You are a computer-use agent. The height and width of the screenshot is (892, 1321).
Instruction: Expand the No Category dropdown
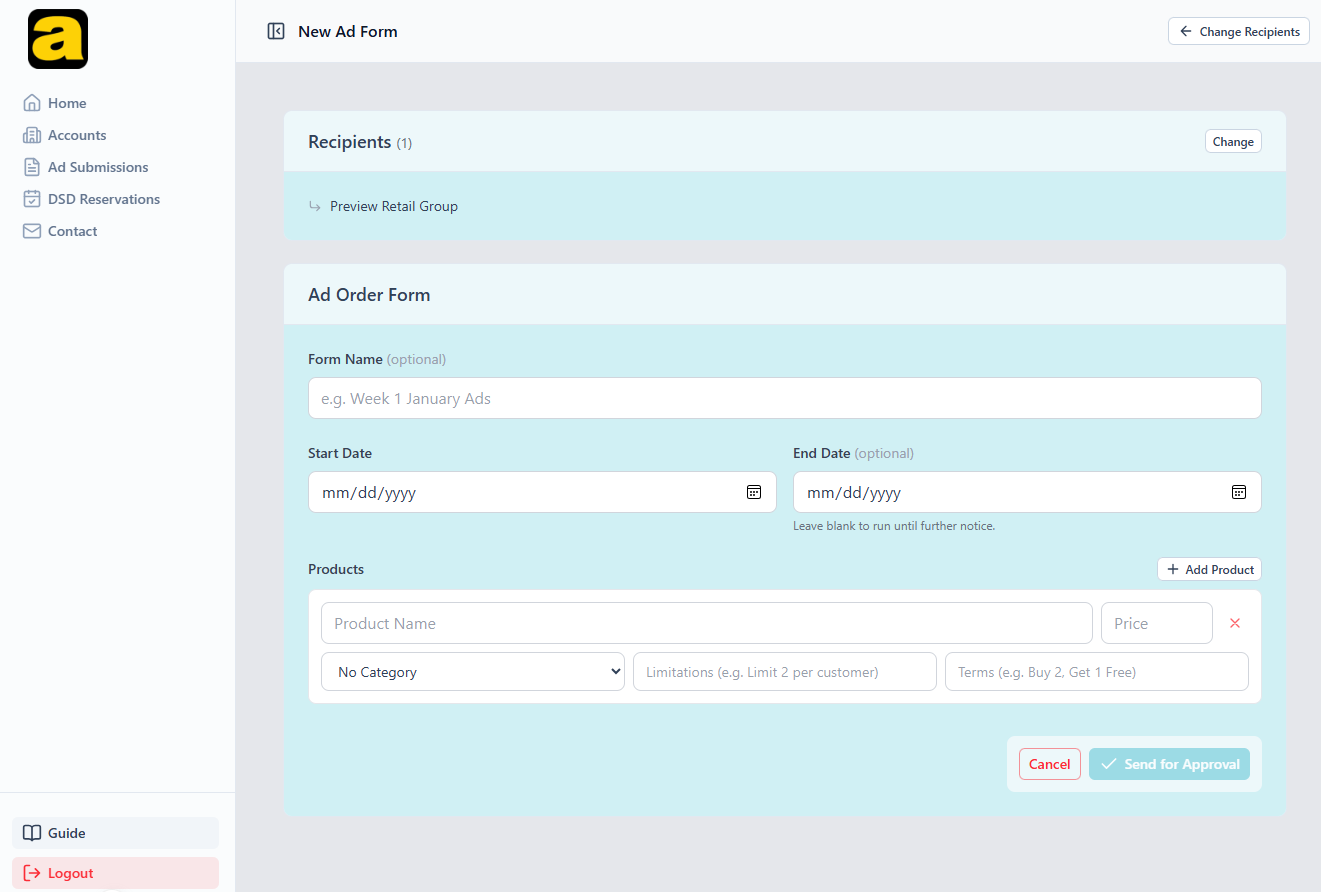(473, 672)
